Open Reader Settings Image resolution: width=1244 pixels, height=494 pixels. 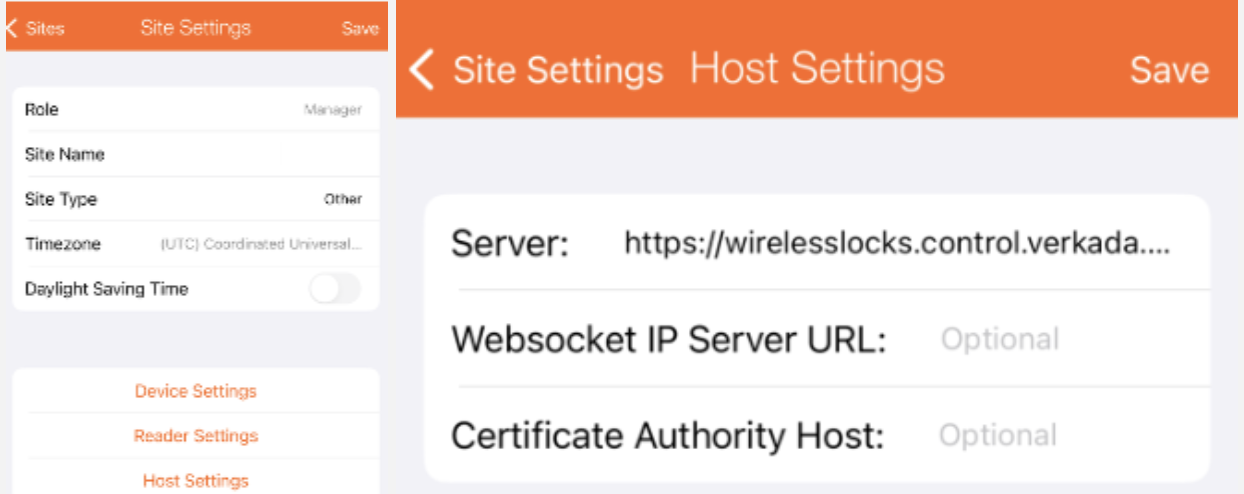pyautogui.click(x=196, y=436)
